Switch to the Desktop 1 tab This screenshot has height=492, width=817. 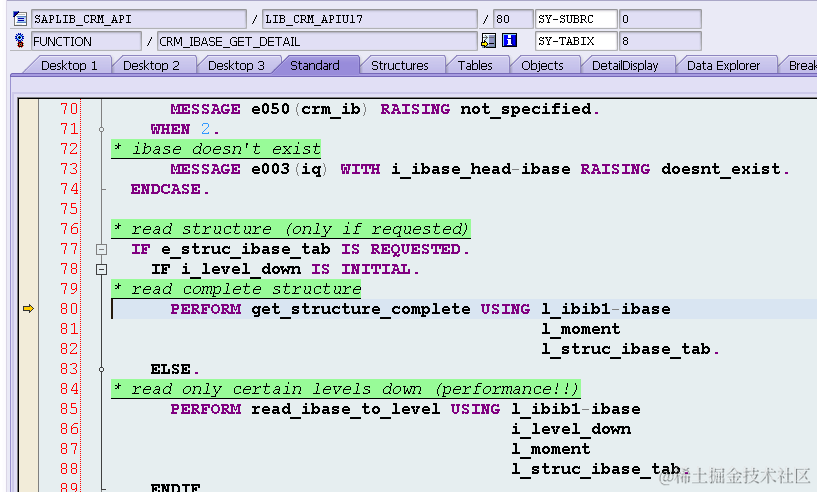pos(69,65)
